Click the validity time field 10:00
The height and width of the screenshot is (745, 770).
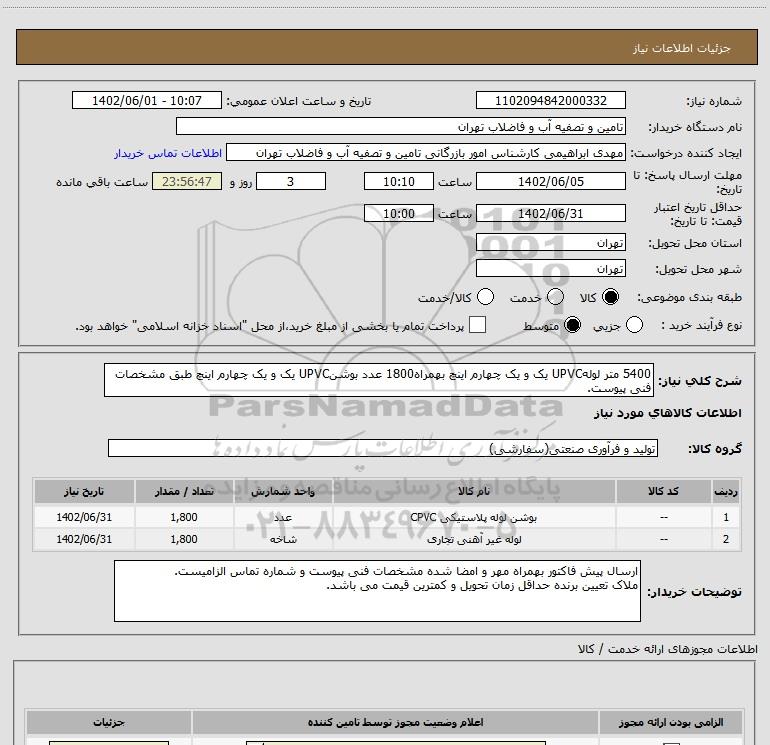(399, 214)
